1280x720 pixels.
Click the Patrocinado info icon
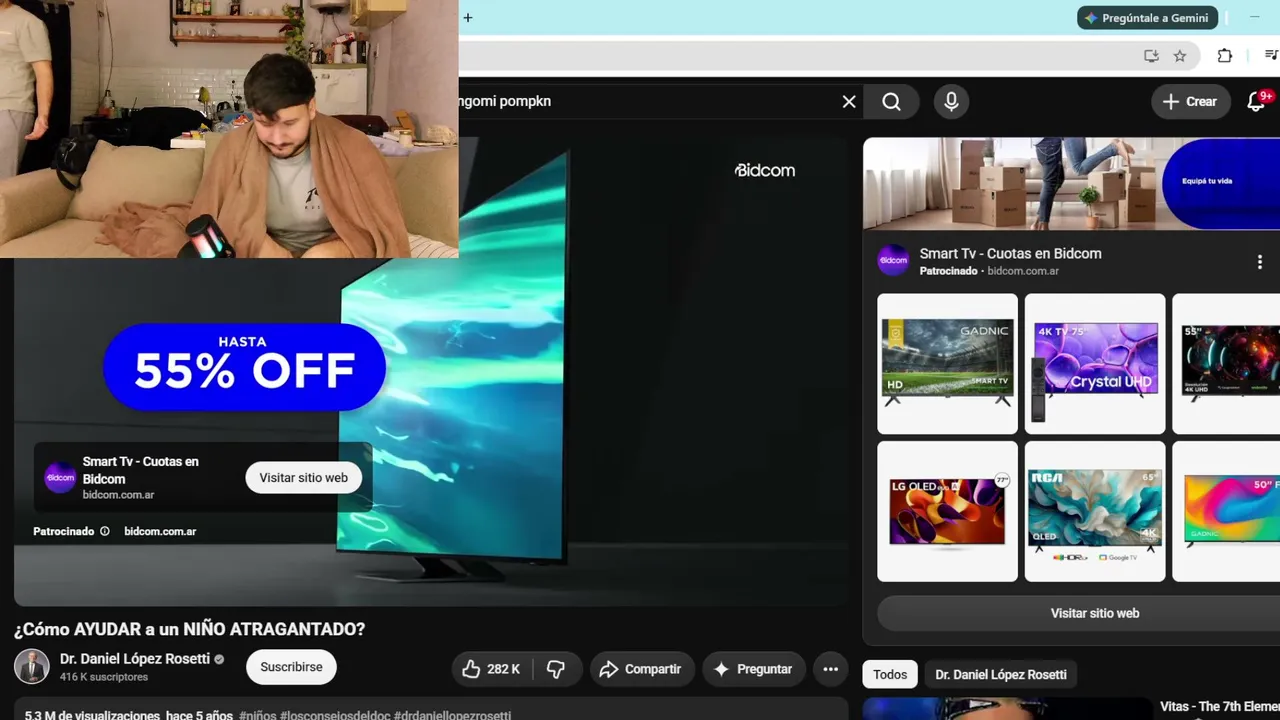point(104,531)
